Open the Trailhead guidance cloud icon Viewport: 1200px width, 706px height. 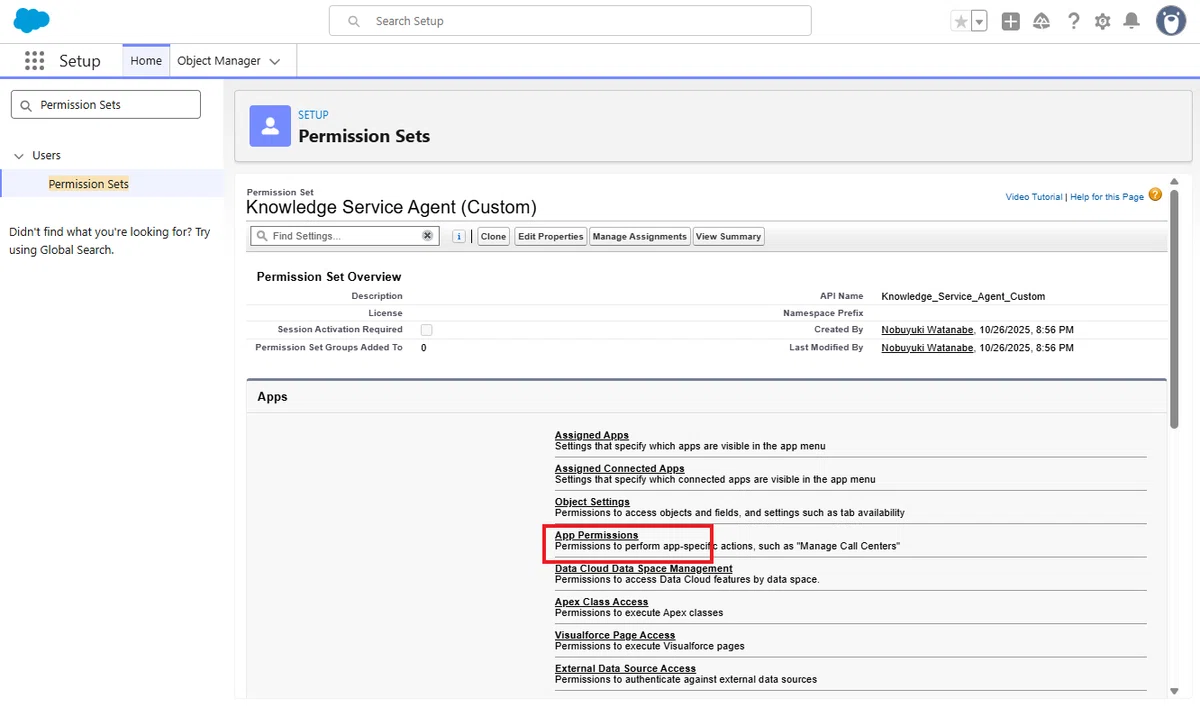pyautogui.click(x=1042, y=21)
